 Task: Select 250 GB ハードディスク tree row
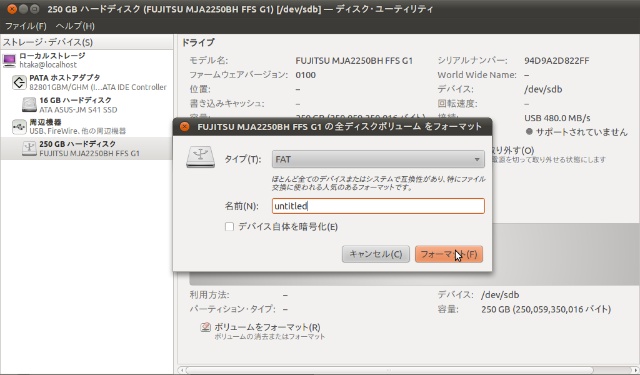click(x=87, y=149)
